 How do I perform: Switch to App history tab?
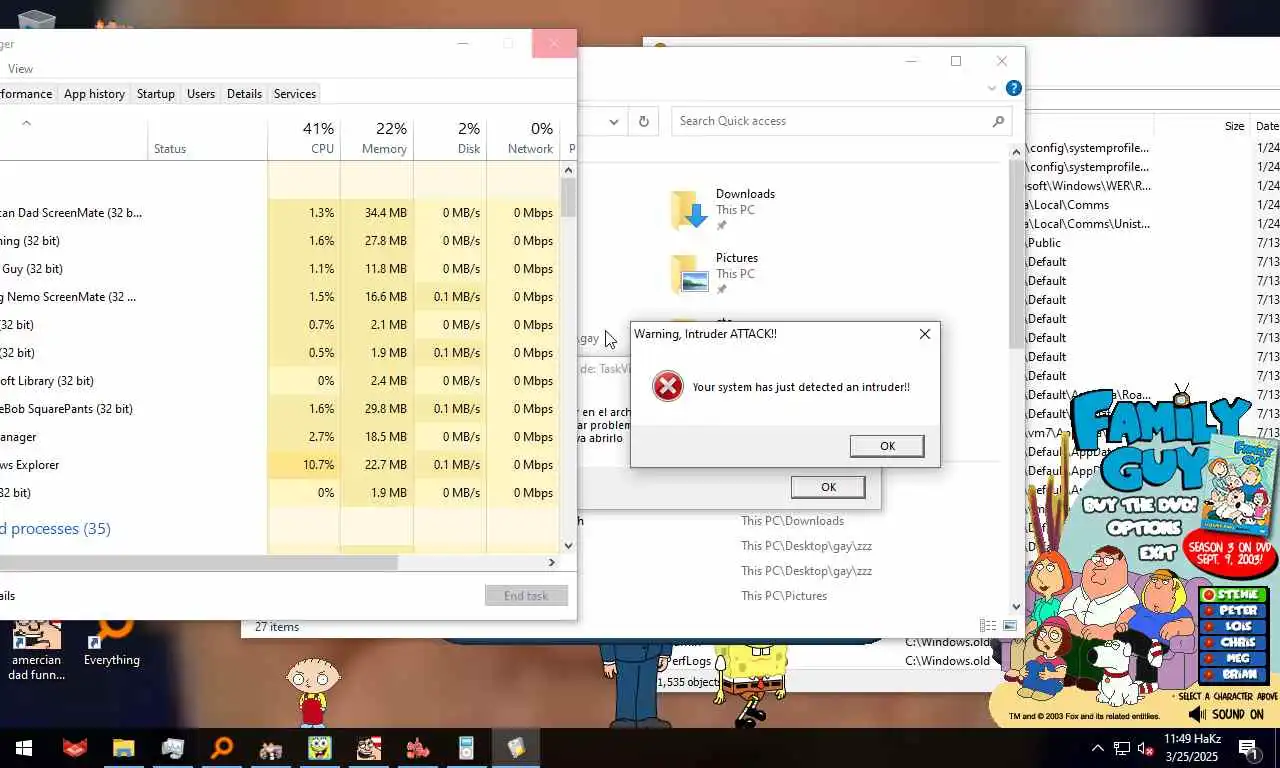(x=94, y=94)
